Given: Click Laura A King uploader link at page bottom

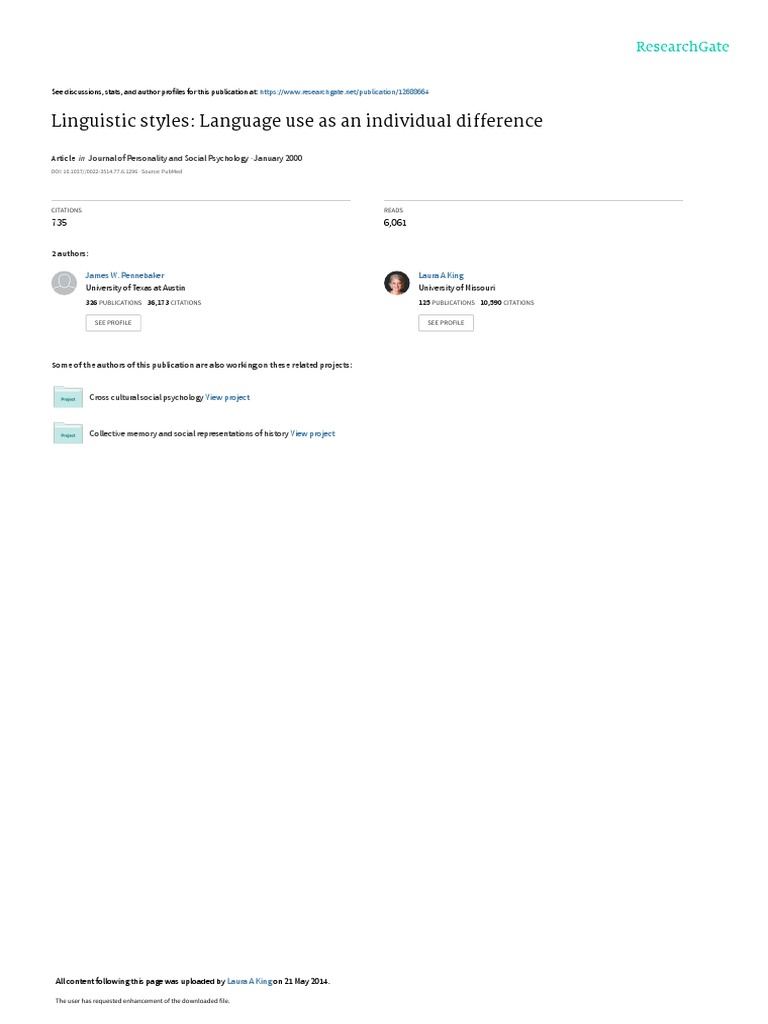Looking at the screenshot, I should pyautogui.click(x=249, y=981).
